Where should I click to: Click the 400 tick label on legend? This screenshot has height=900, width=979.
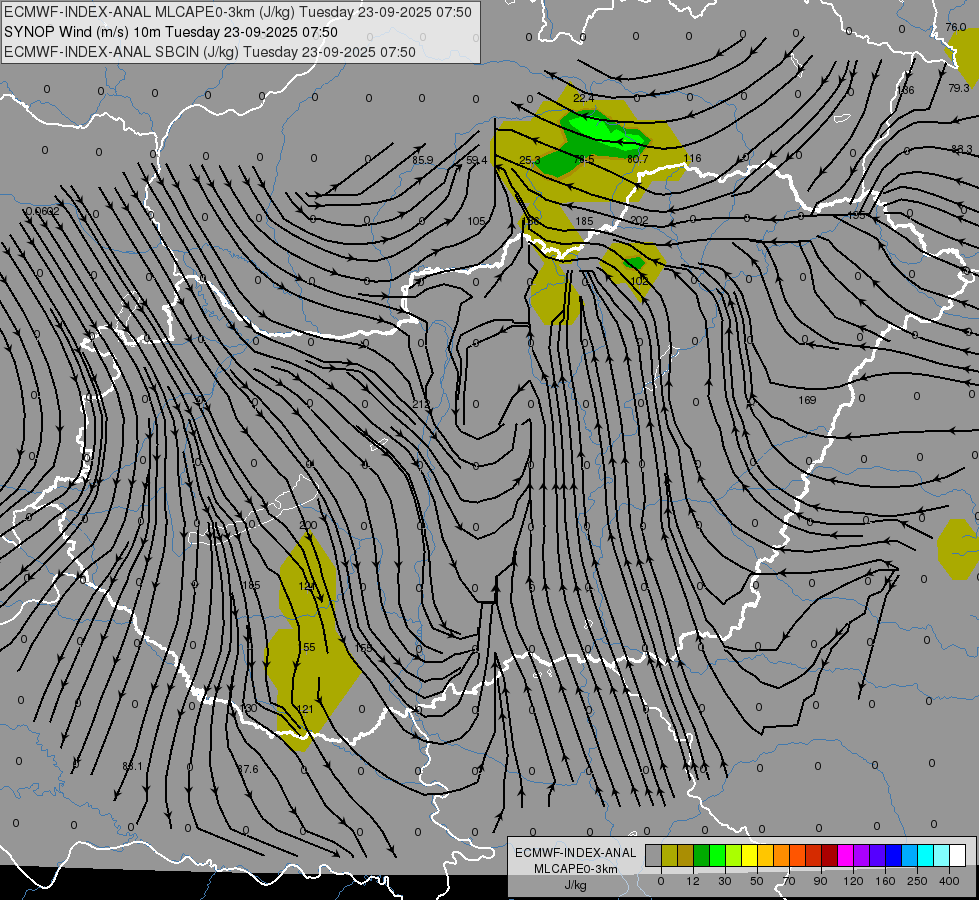pyautogui.click(x=949, y=881)
